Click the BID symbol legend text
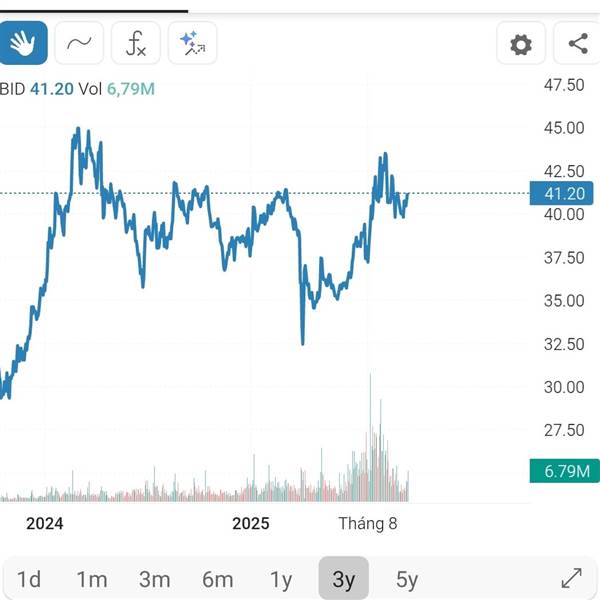 (x=12, y=89)
